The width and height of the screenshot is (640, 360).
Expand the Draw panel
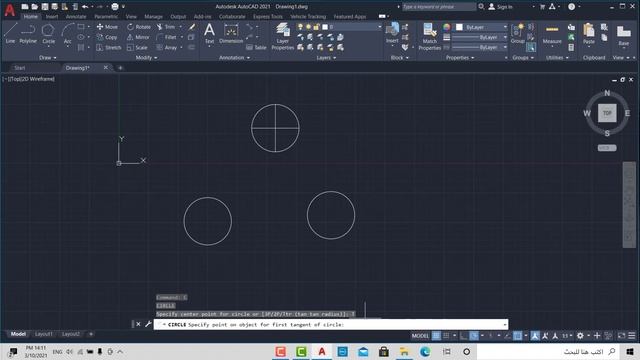pos(48,58)
